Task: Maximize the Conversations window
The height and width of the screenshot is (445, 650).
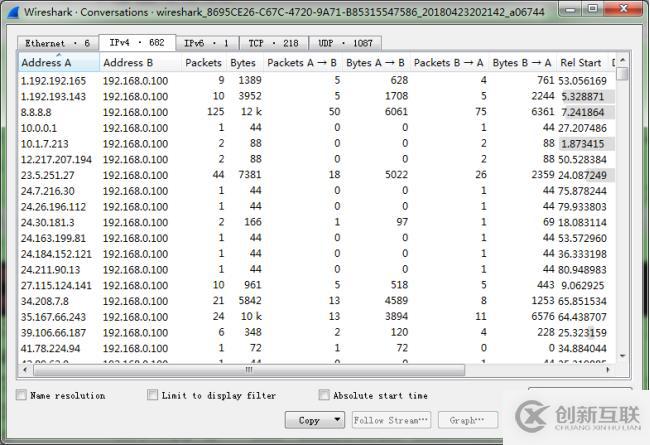Action: pyautogui.click(x=593, y=9)
